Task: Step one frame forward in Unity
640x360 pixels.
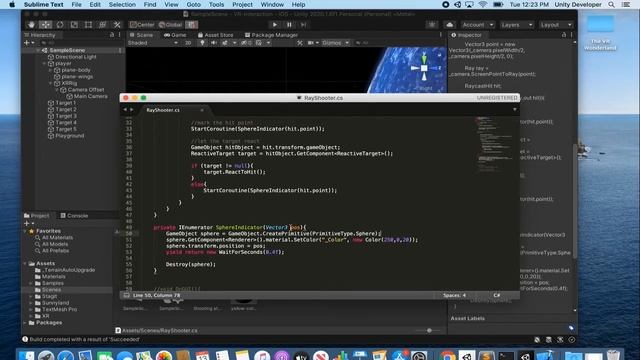Action: tap(303, 24)
